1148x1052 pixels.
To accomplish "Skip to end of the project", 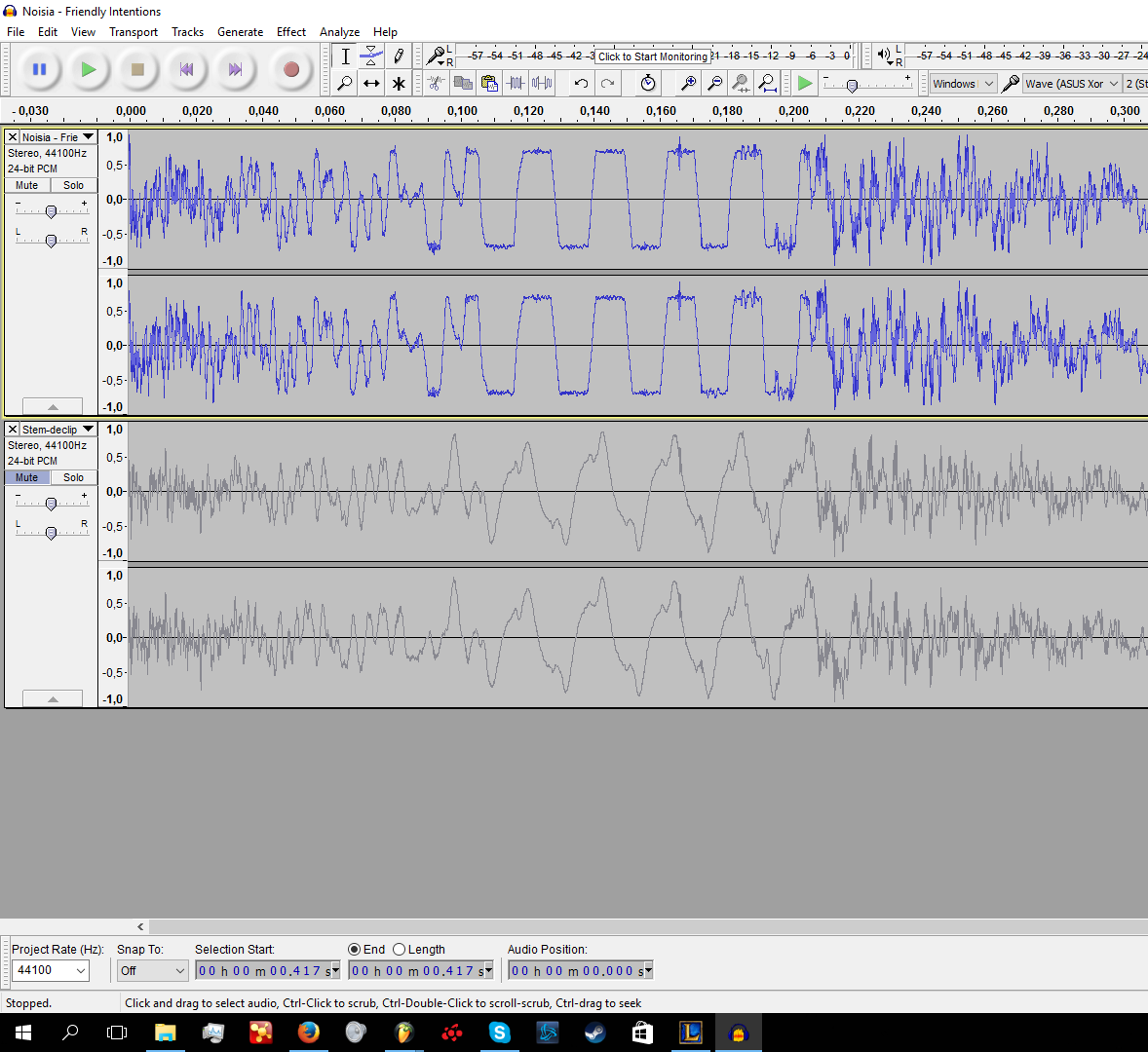I will (x=235, y=69).
